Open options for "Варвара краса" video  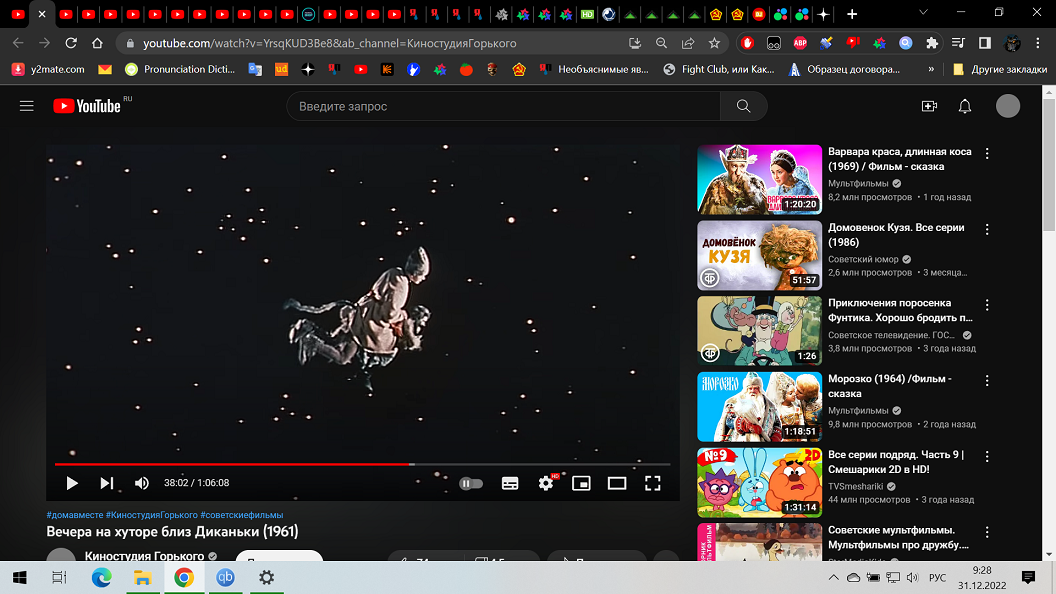[x=987, y=154]
